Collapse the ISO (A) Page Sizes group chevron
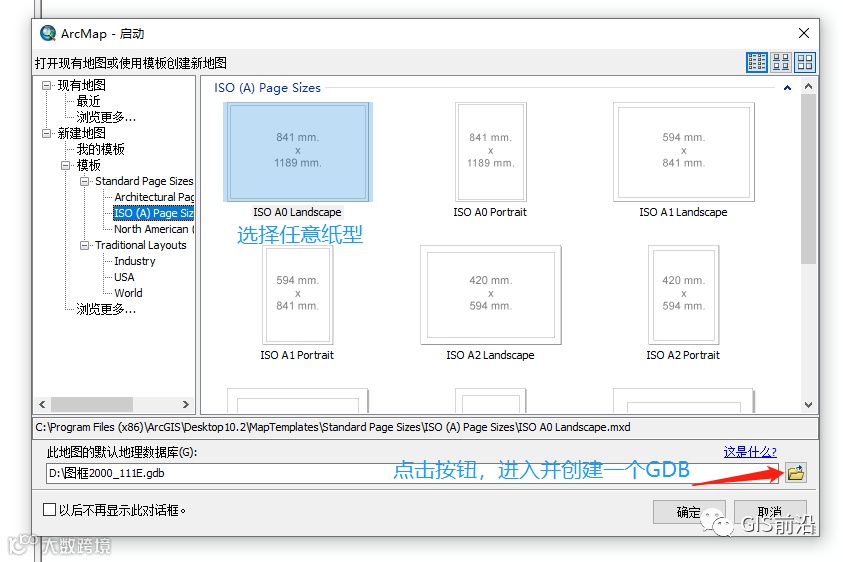 (x=788, y=88)
